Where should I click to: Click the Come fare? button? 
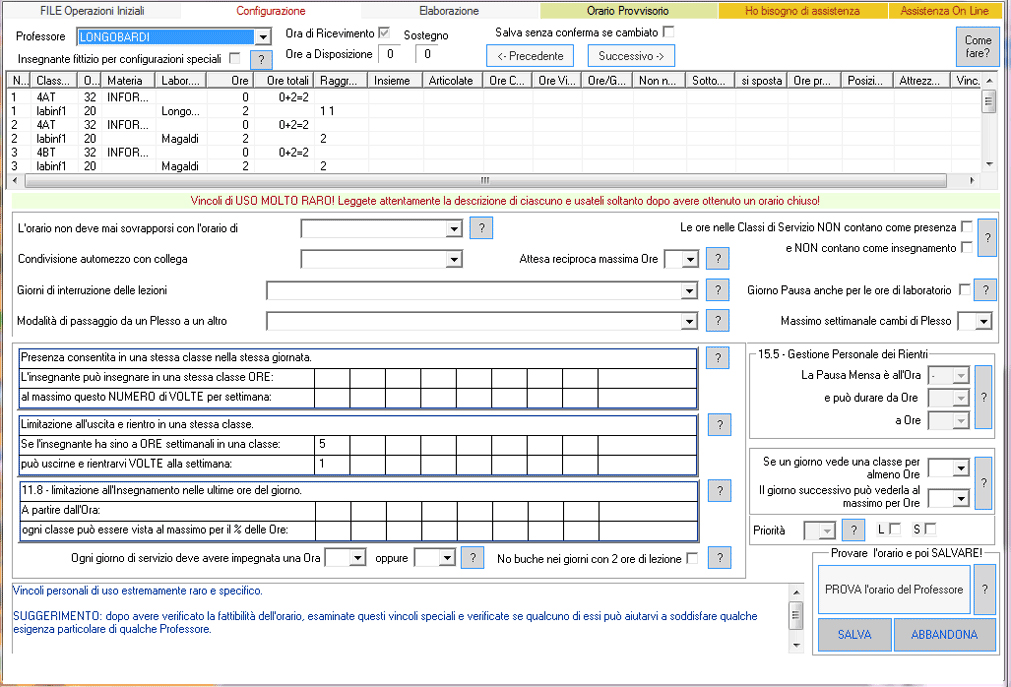pos(977,46)
